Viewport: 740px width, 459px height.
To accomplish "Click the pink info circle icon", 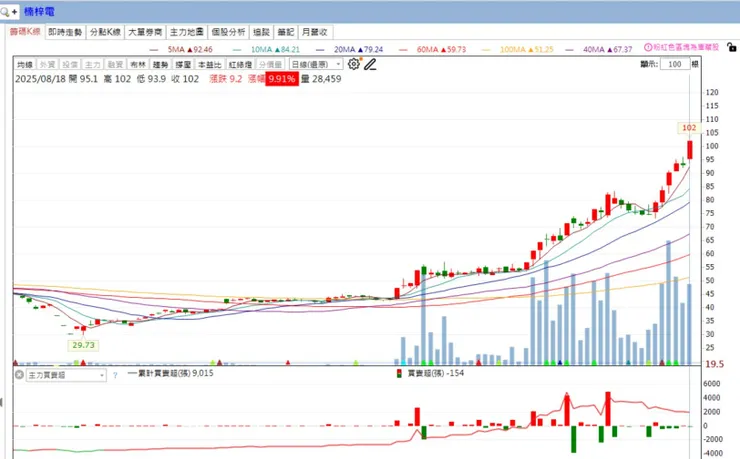I will pos(648,47).
